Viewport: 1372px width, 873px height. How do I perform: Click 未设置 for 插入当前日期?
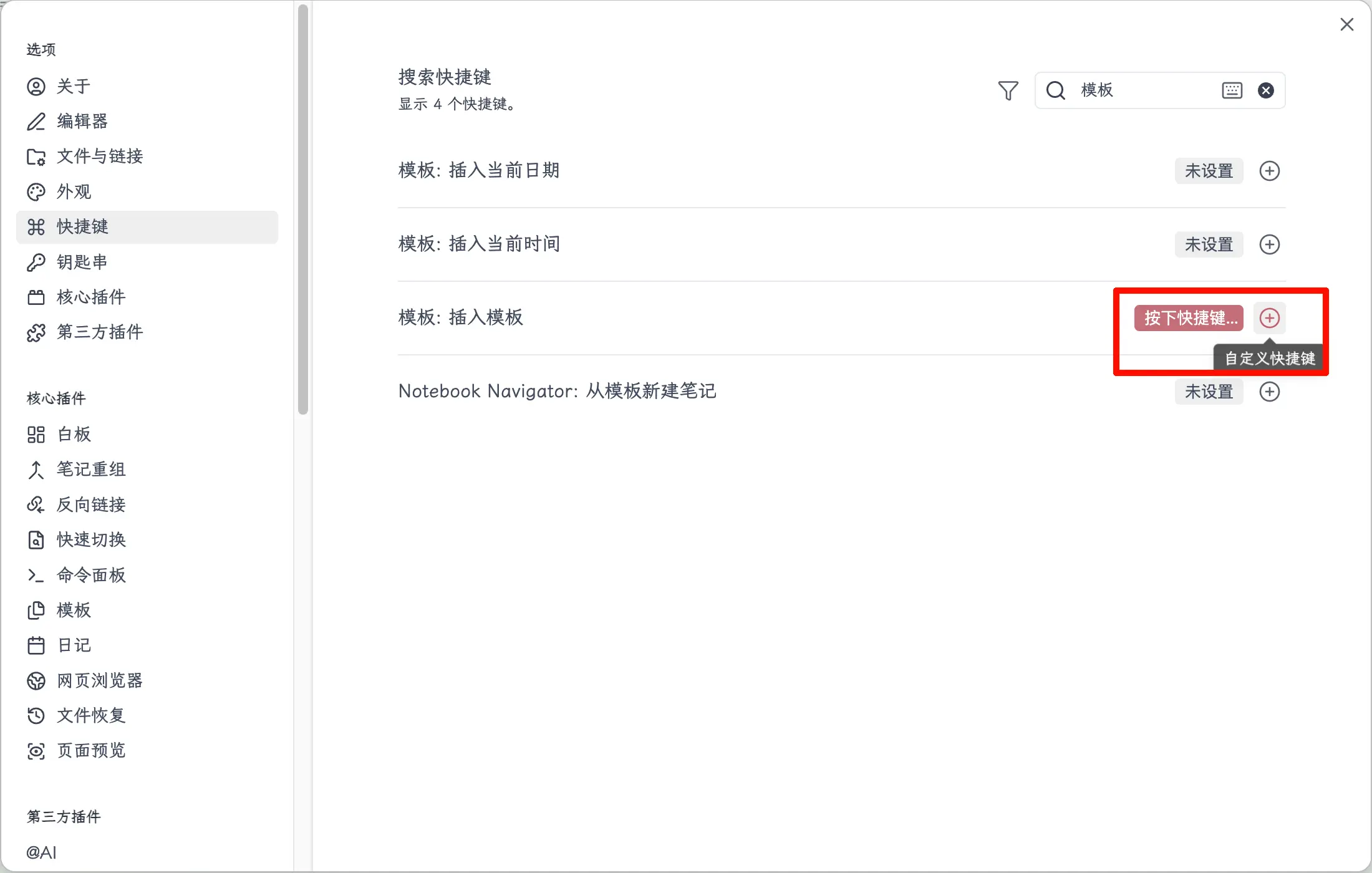click(1209, 171)
